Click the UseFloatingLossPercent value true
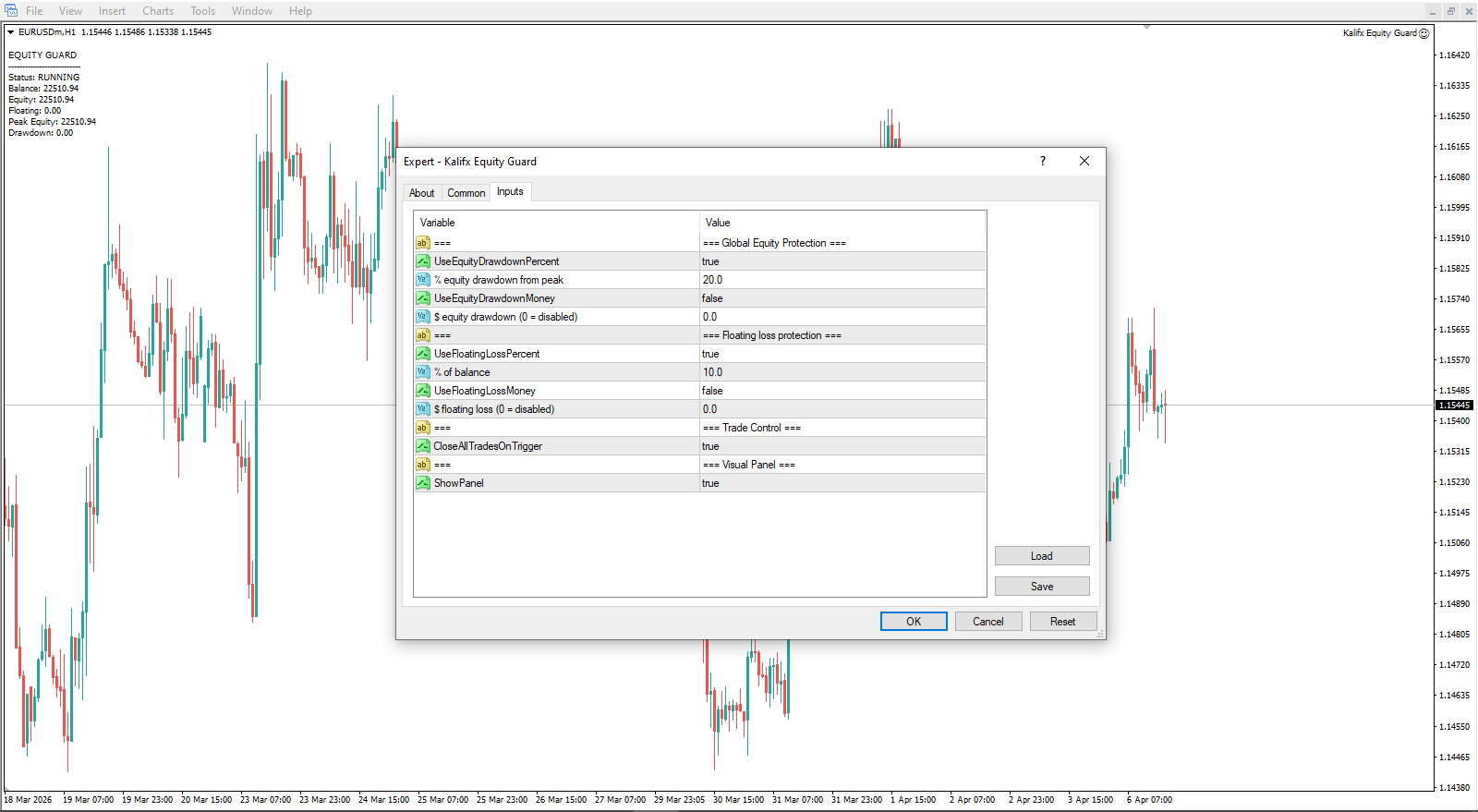Screen dimensions: 1478x812 710,354
